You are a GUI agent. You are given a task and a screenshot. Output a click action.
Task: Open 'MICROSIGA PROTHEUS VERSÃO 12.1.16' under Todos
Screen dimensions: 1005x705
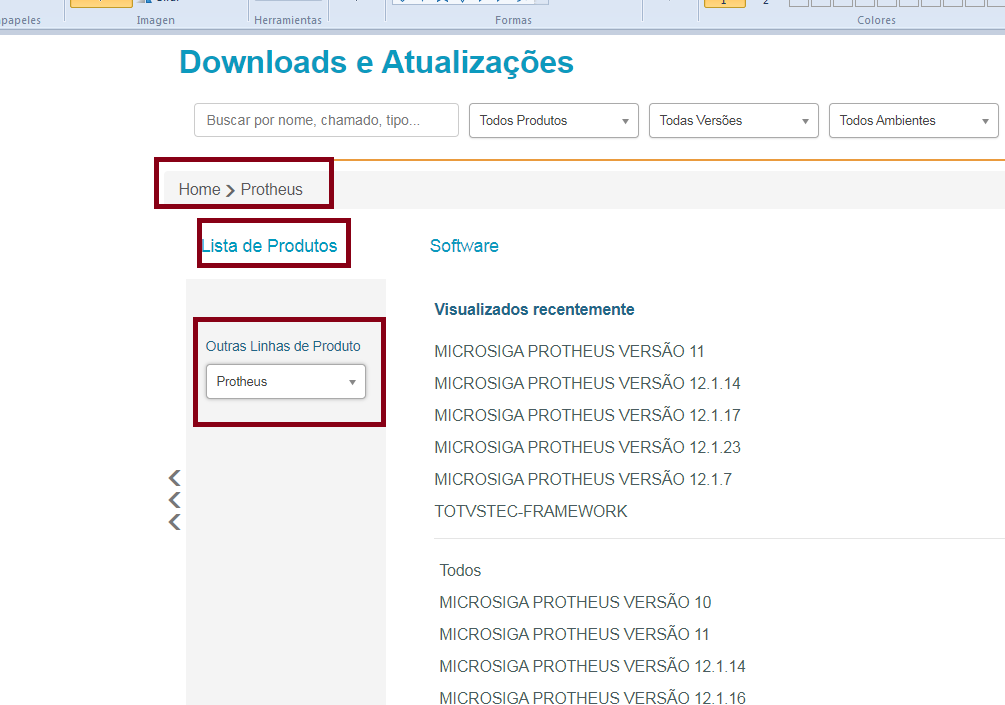point(592,697)
